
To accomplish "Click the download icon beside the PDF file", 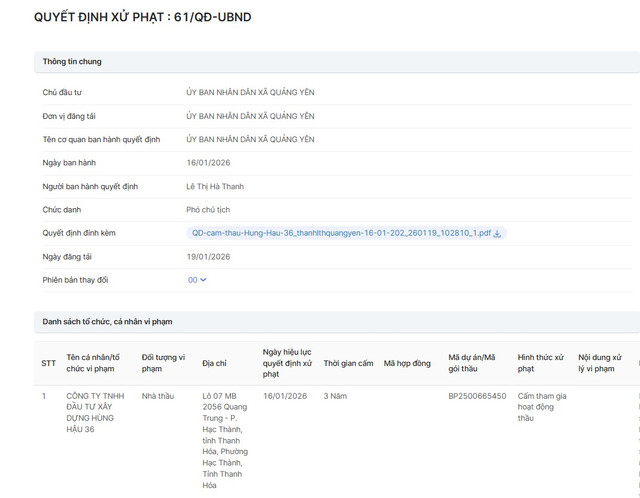I will click(x=497, y=233).
